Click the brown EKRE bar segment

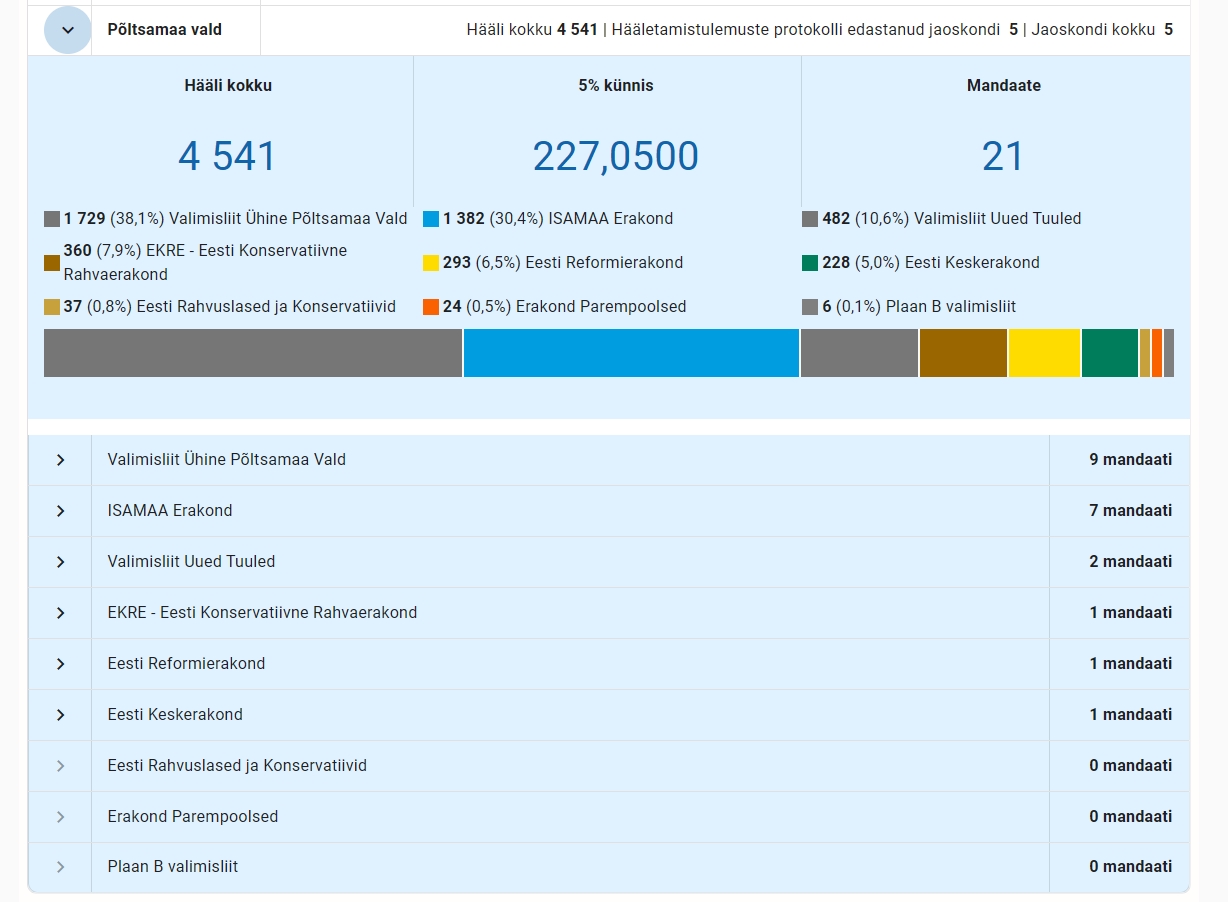[x=962, y=353]
